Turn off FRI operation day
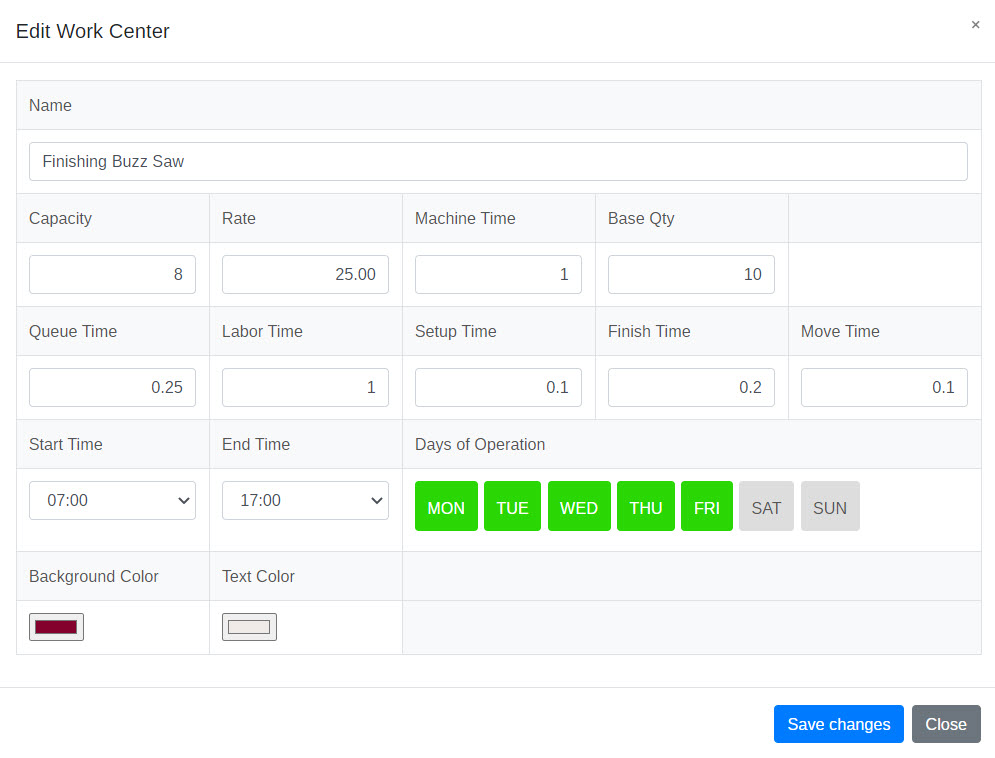Viewport: 995px width, 758px height. [x=707, y=506]
